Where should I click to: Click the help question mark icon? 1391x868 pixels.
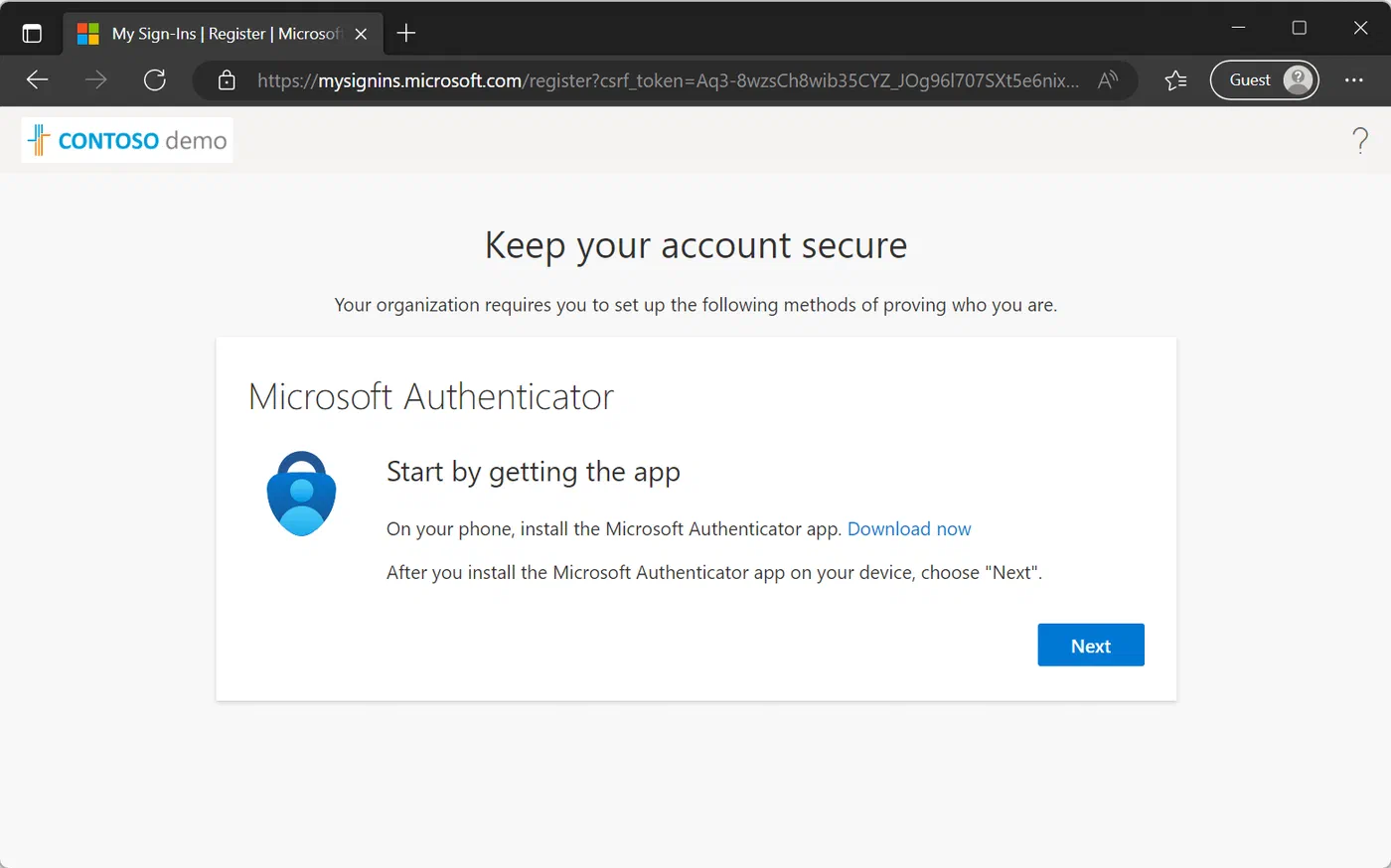coord(1360,140)
